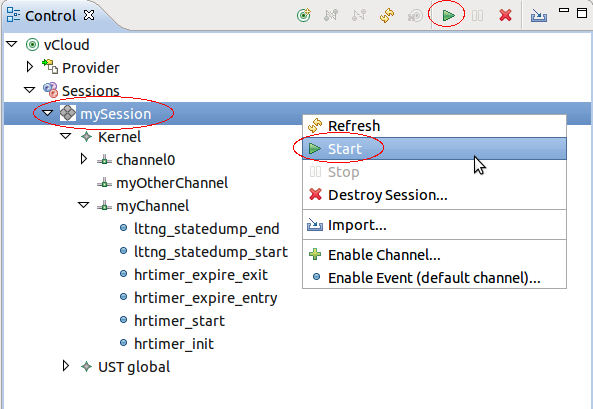Click the Sessions group icon
The image size is (593, 409).
point(50,90)
